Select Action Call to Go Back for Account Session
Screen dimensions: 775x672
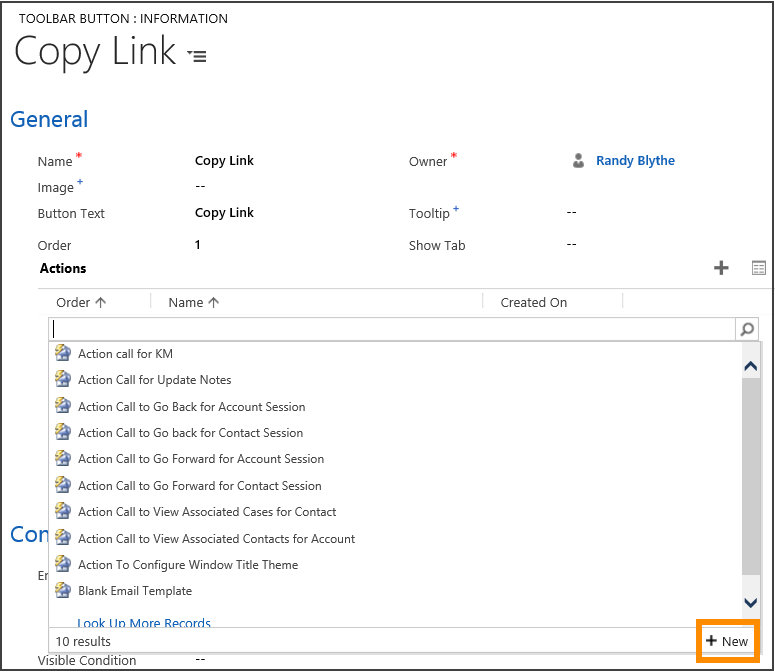192,407
